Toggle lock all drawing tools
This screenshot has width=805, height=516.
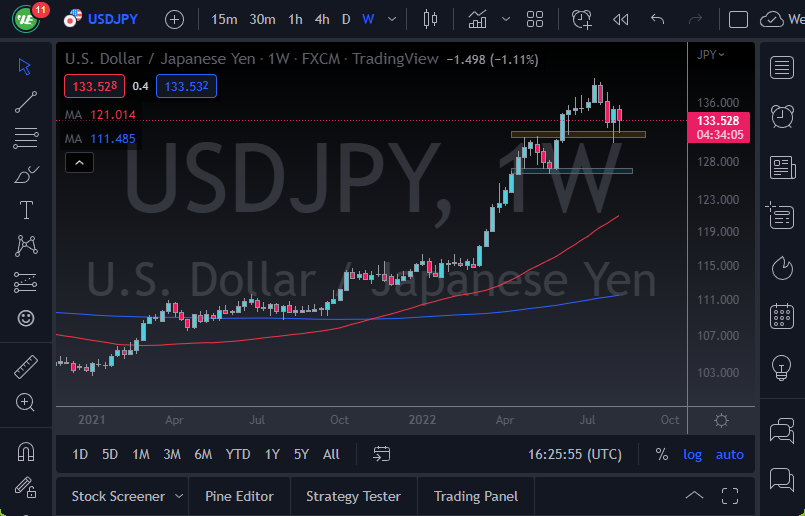point(25,487)
